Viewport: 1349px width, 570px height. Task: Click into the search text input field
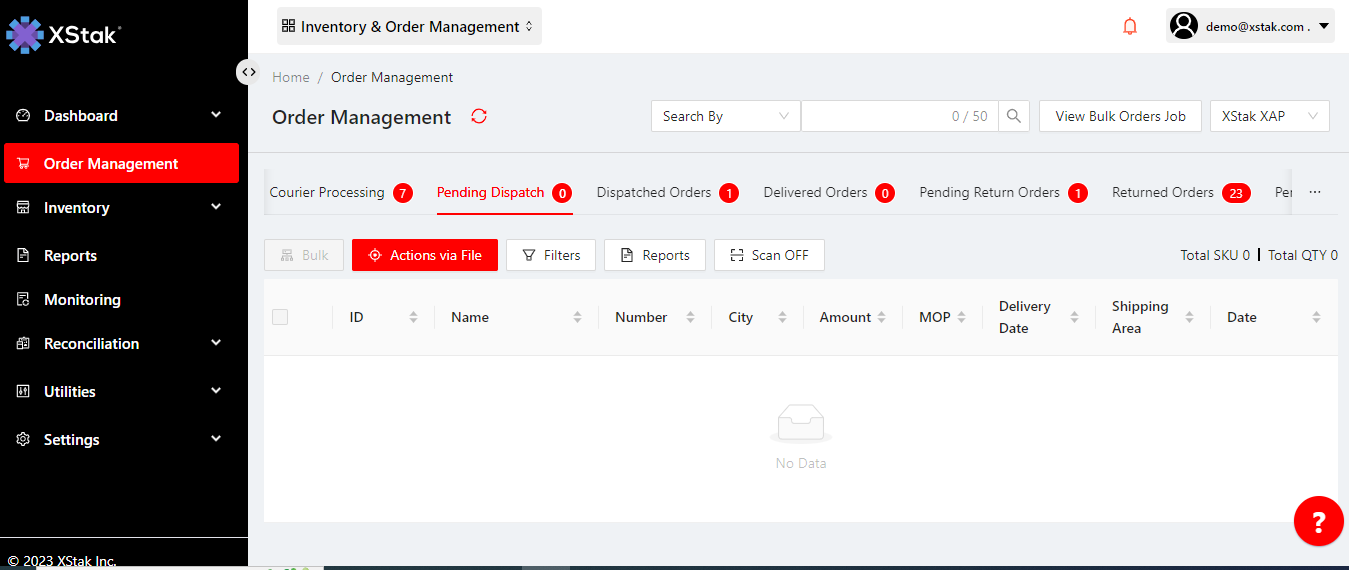(875, 116)
